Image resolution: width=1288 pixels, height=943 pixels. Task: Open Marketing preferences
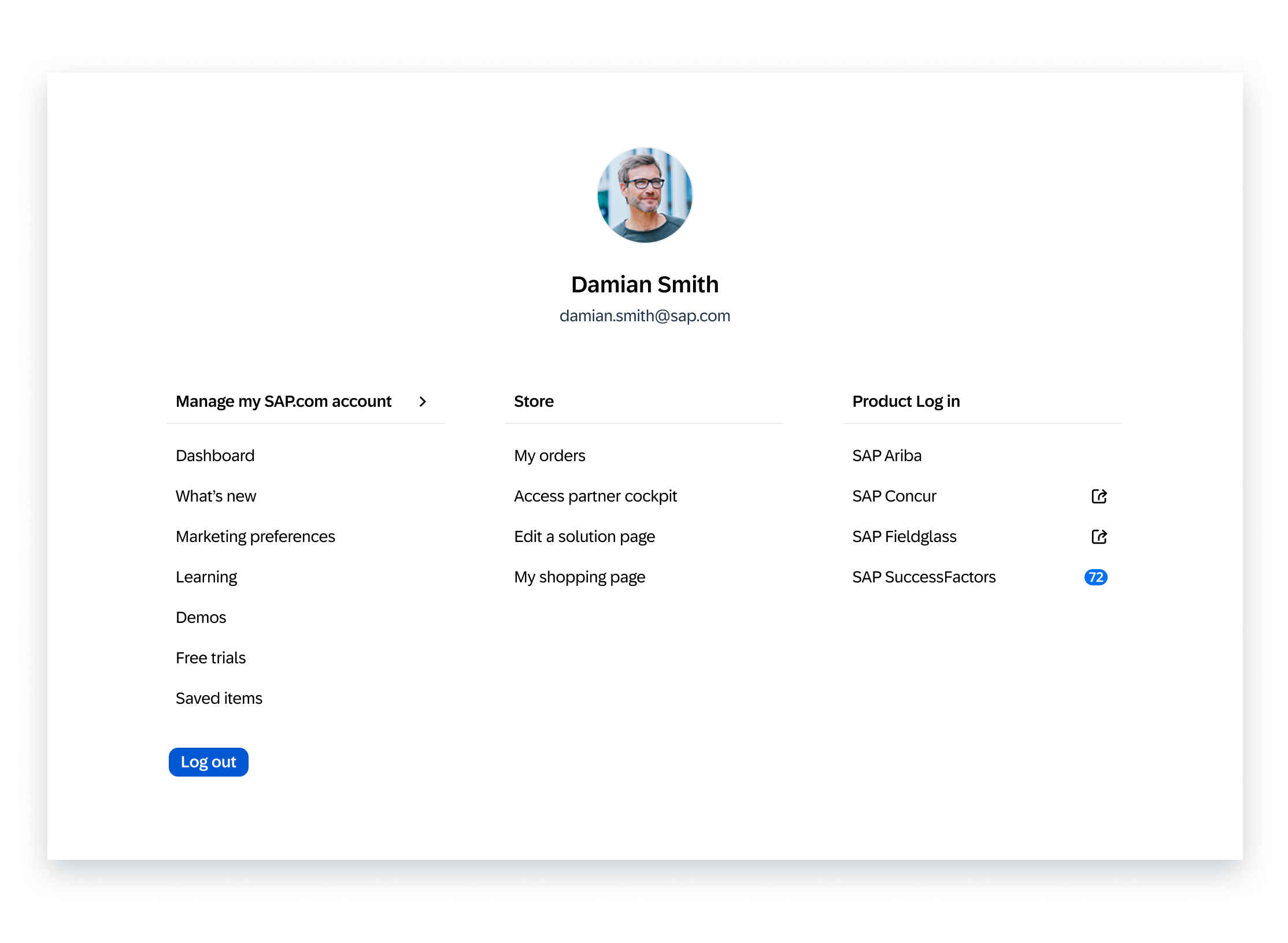(256, 537)
